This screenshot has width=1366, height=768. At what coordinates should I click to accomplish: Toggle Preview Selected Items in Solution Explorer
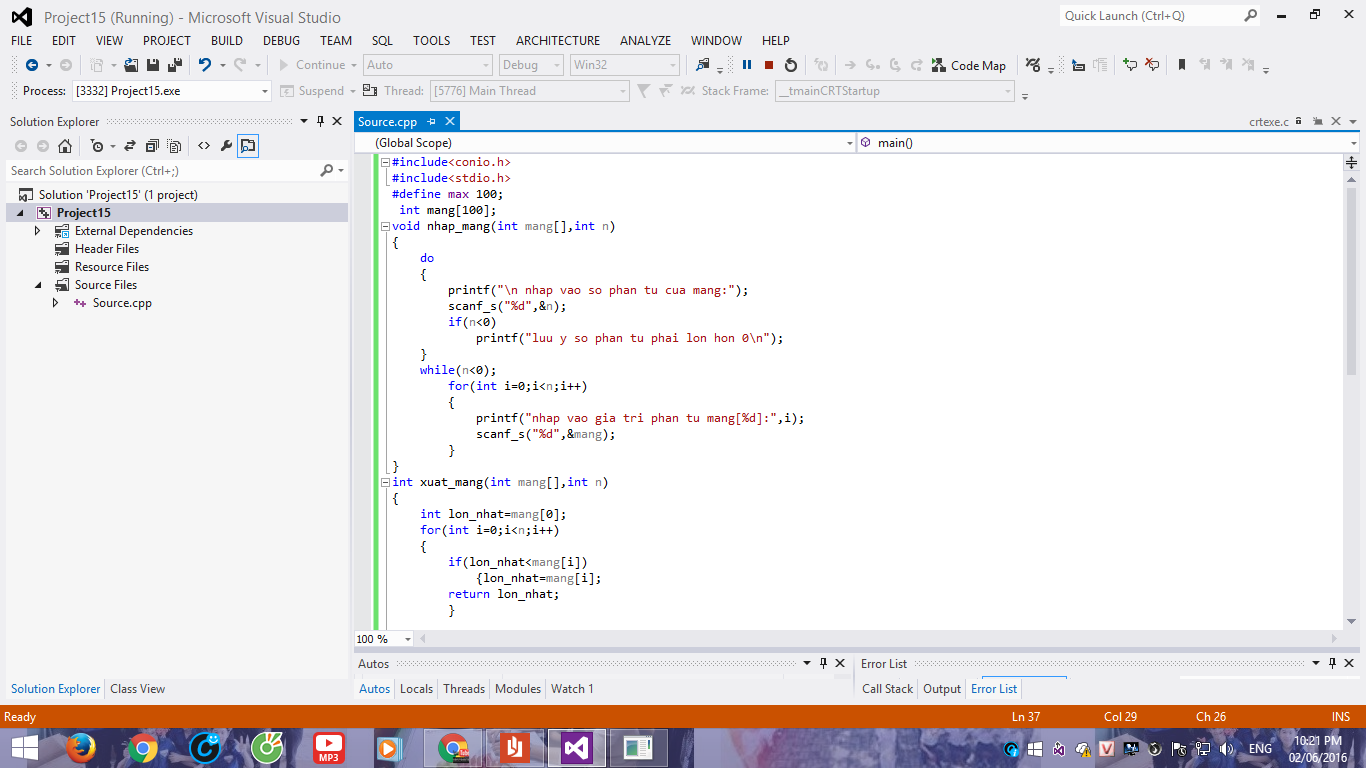(248, 146)
